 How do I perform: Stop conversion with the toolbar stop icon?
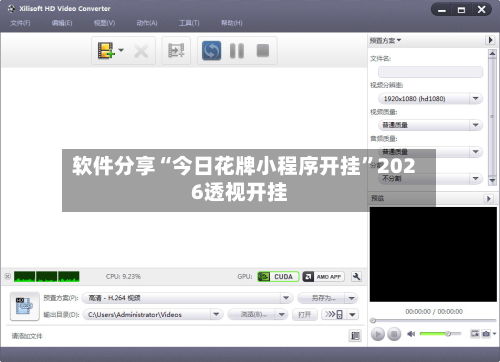click(x=263, y=51)
